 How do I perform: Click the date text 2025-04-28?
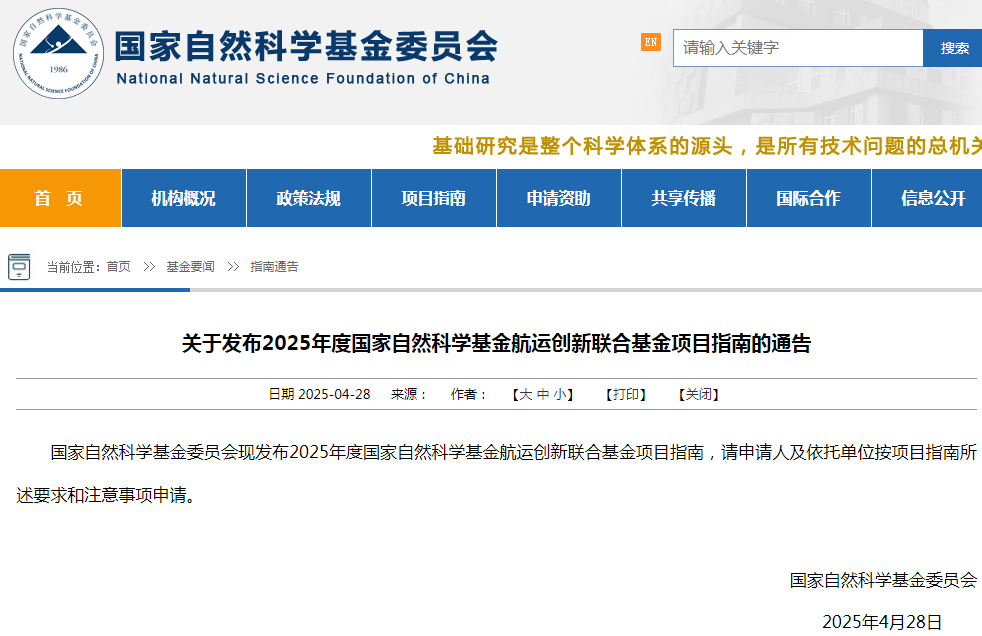[x=334, y=394]
